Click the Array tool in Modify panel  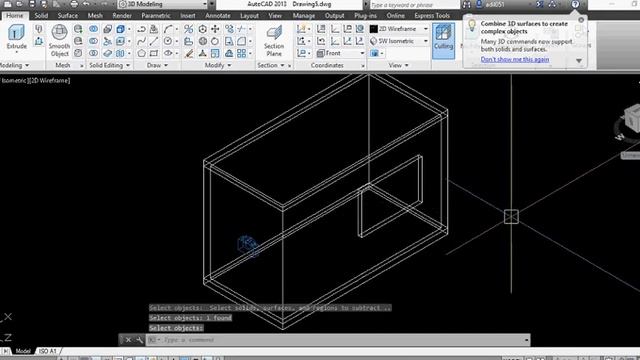click(242, 53)
